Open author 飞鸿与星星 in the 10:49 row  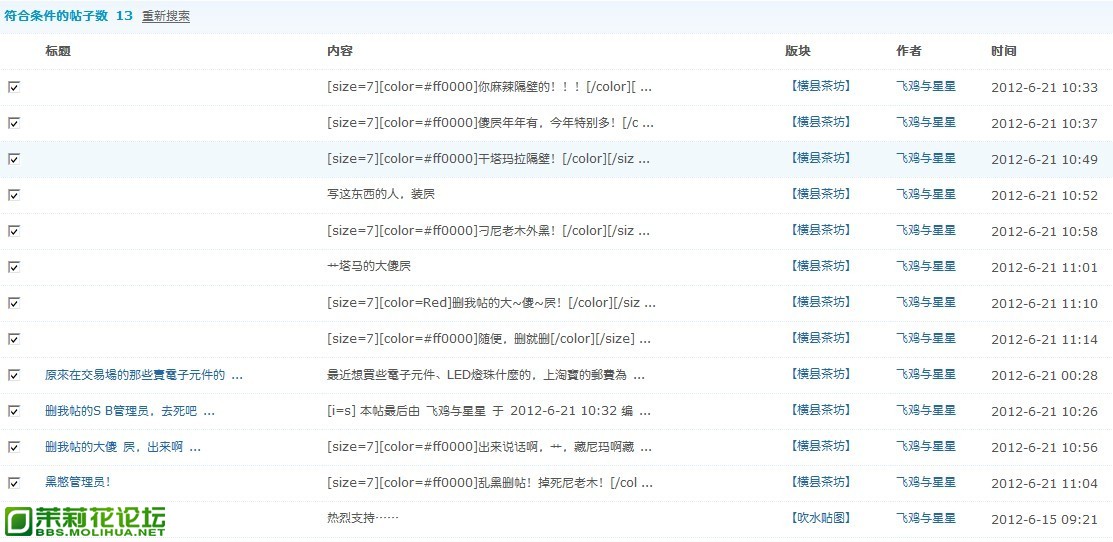[x=926, y=158]
